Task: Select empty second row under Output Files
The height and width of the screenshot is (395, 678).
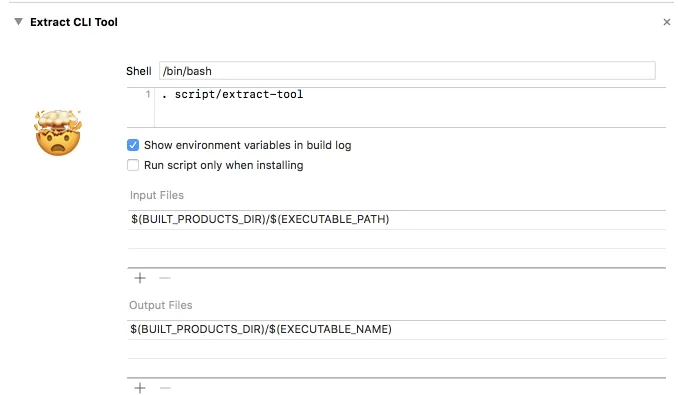Action: (x=396, y=349)
